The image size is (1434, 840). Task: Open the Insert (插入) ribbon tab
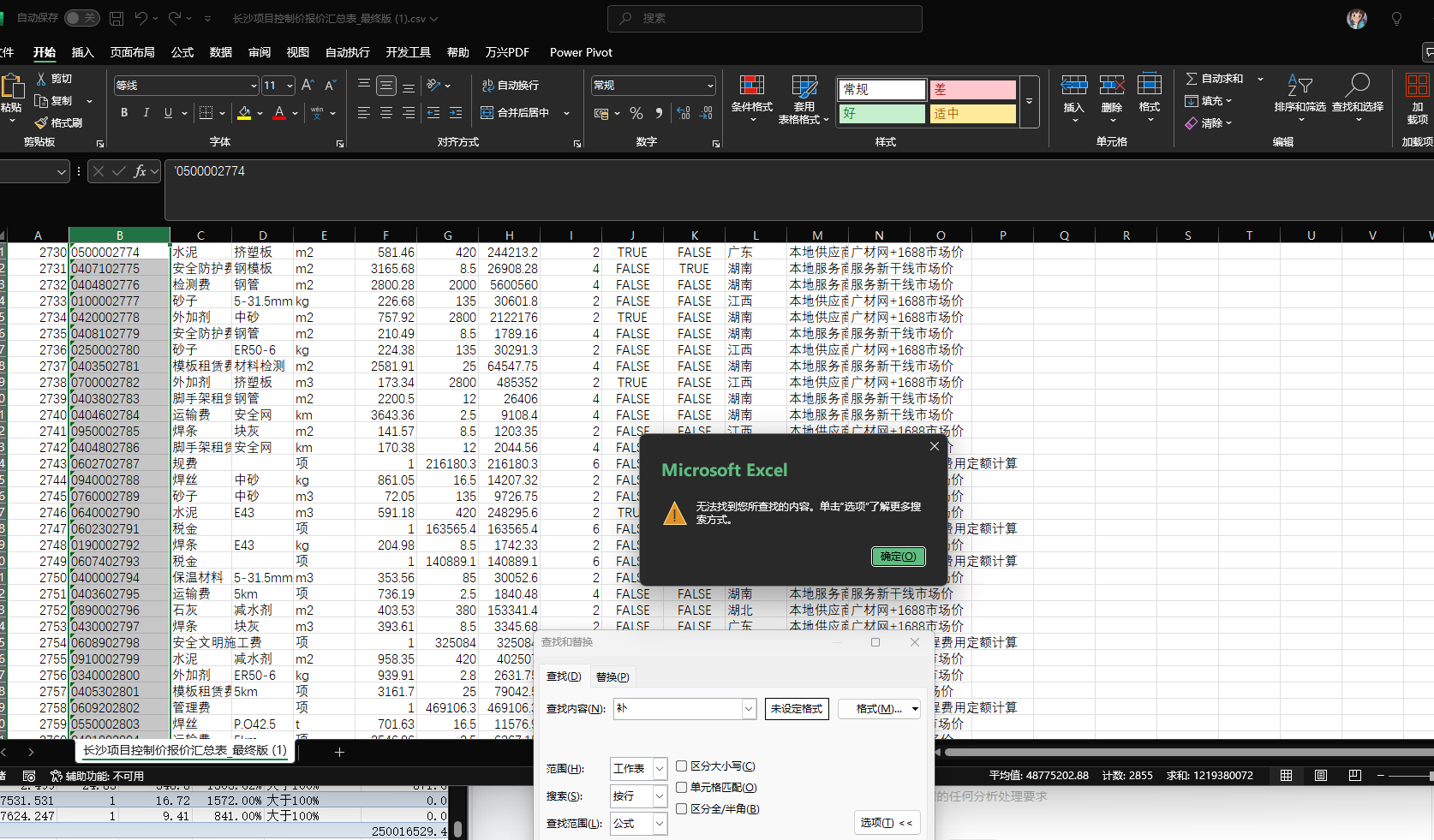tap(82, 52)
